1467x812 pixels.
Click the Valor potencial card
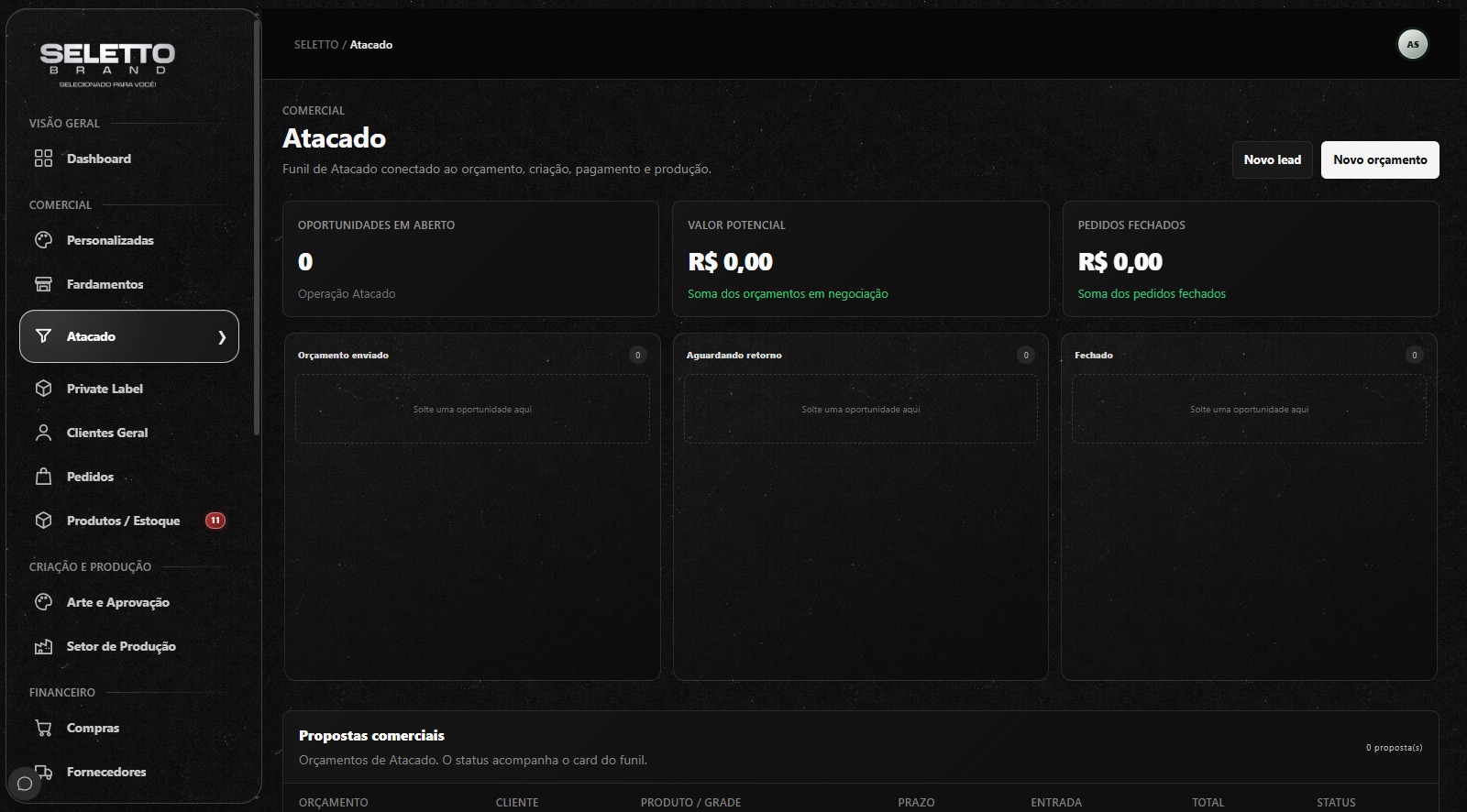point(861,259)
